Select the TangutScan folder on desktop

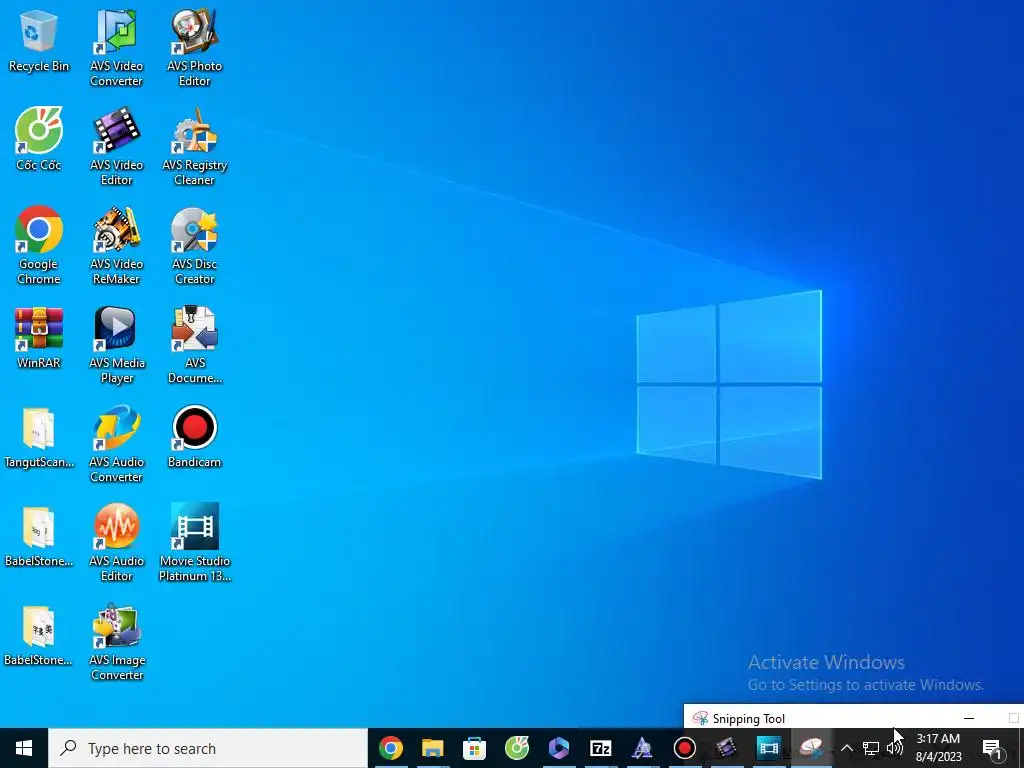(x=39, y=437)
